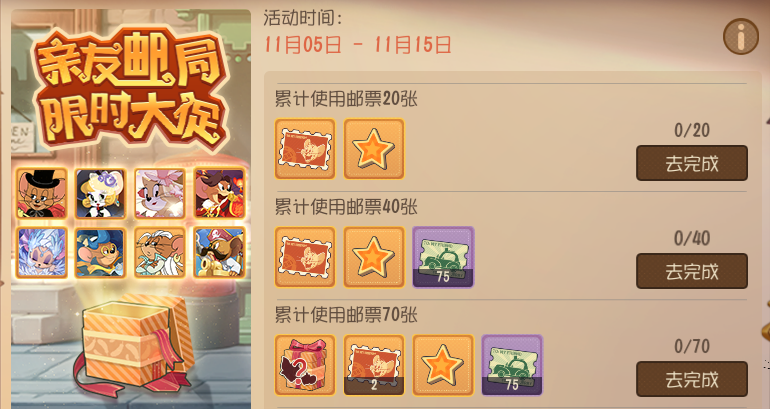Select the mystery gift box reward icon
The width and height of the screenshot is (770, 409).
tap(305, 365)
